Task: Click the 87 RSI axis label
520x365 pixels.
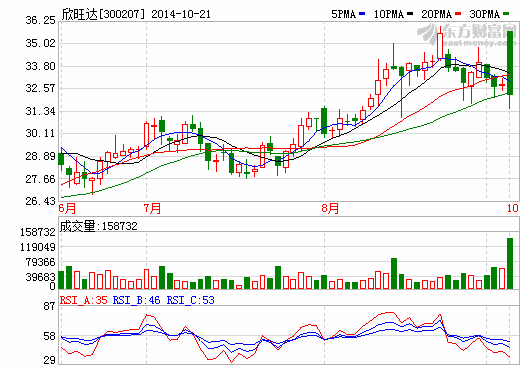Action: click(x=50, y=306)
